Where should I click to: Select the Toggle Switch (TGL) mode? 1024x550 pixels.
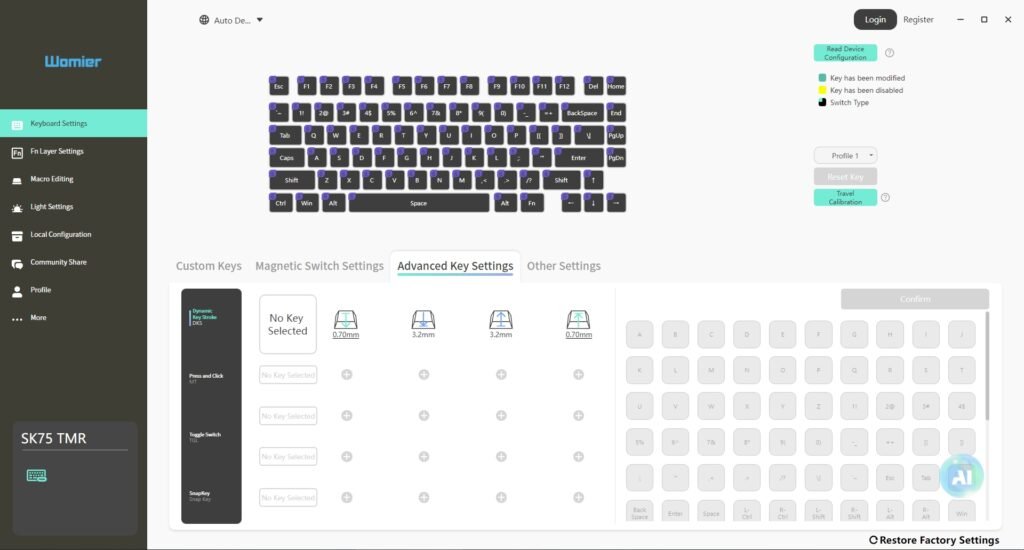tap(205, 436)
